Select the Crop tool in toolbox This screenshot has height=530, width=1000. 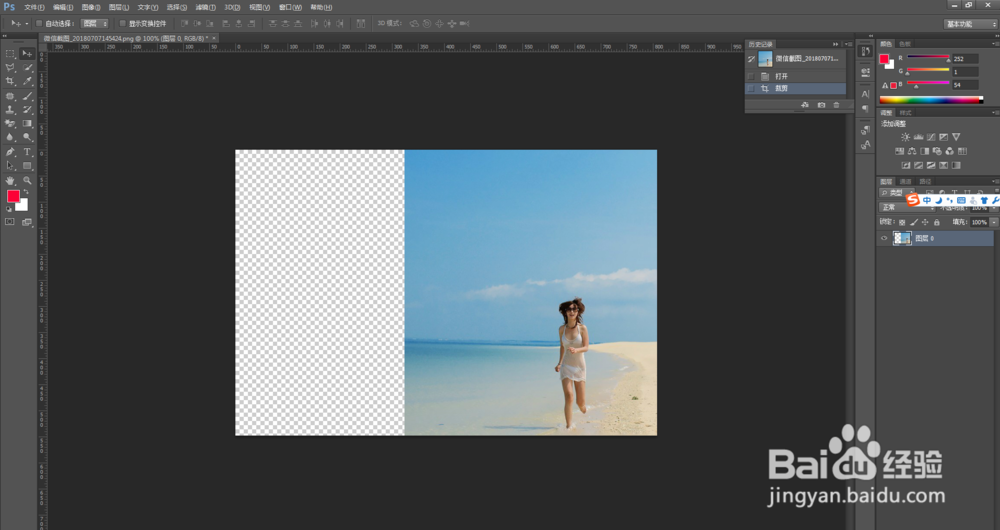click(x=10, y=82)
